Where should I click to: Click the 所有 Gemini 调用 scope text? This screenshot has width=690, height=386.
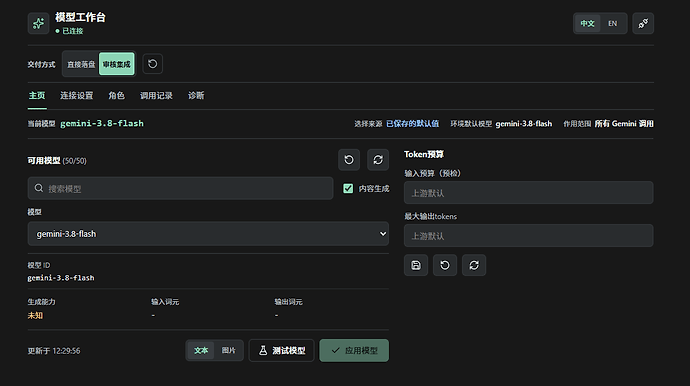624,124
